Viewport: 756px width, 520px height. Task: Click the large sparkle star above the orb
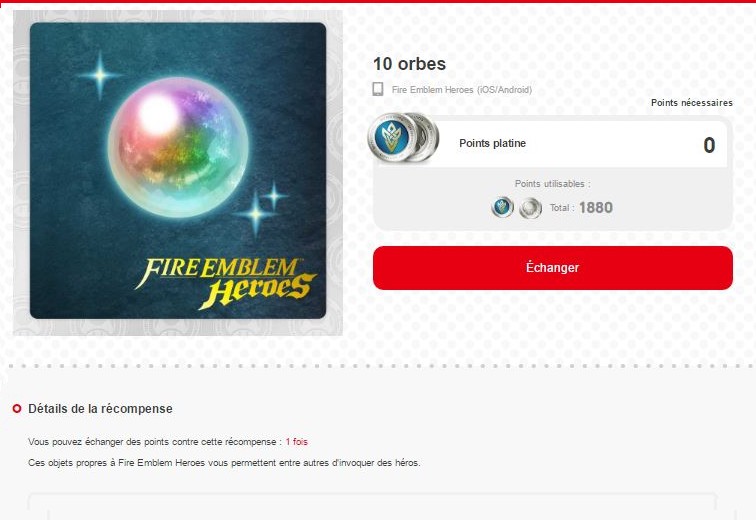tap(100, 75)
